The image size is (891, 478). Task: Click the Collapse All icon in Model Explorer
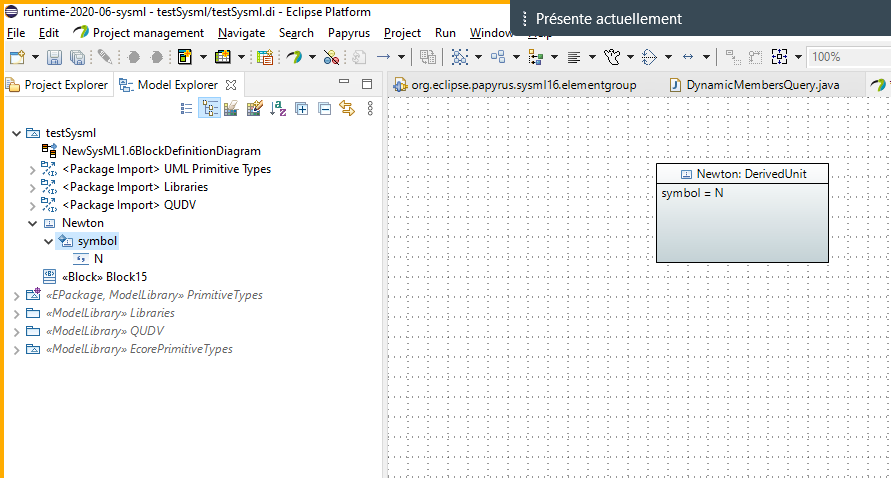point(324,108)
